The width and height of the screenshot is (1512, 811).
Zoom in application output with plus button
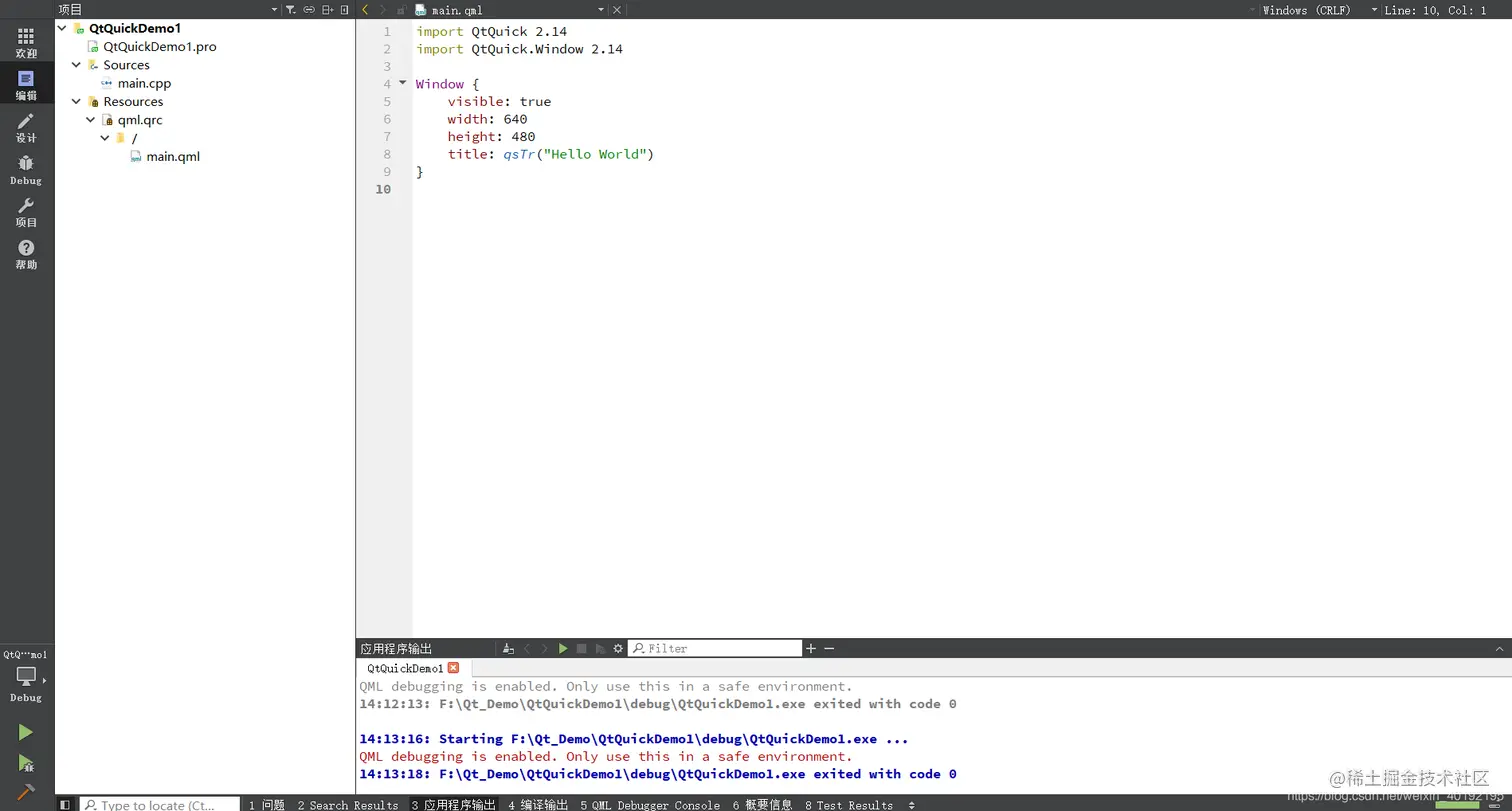[811, 648]
